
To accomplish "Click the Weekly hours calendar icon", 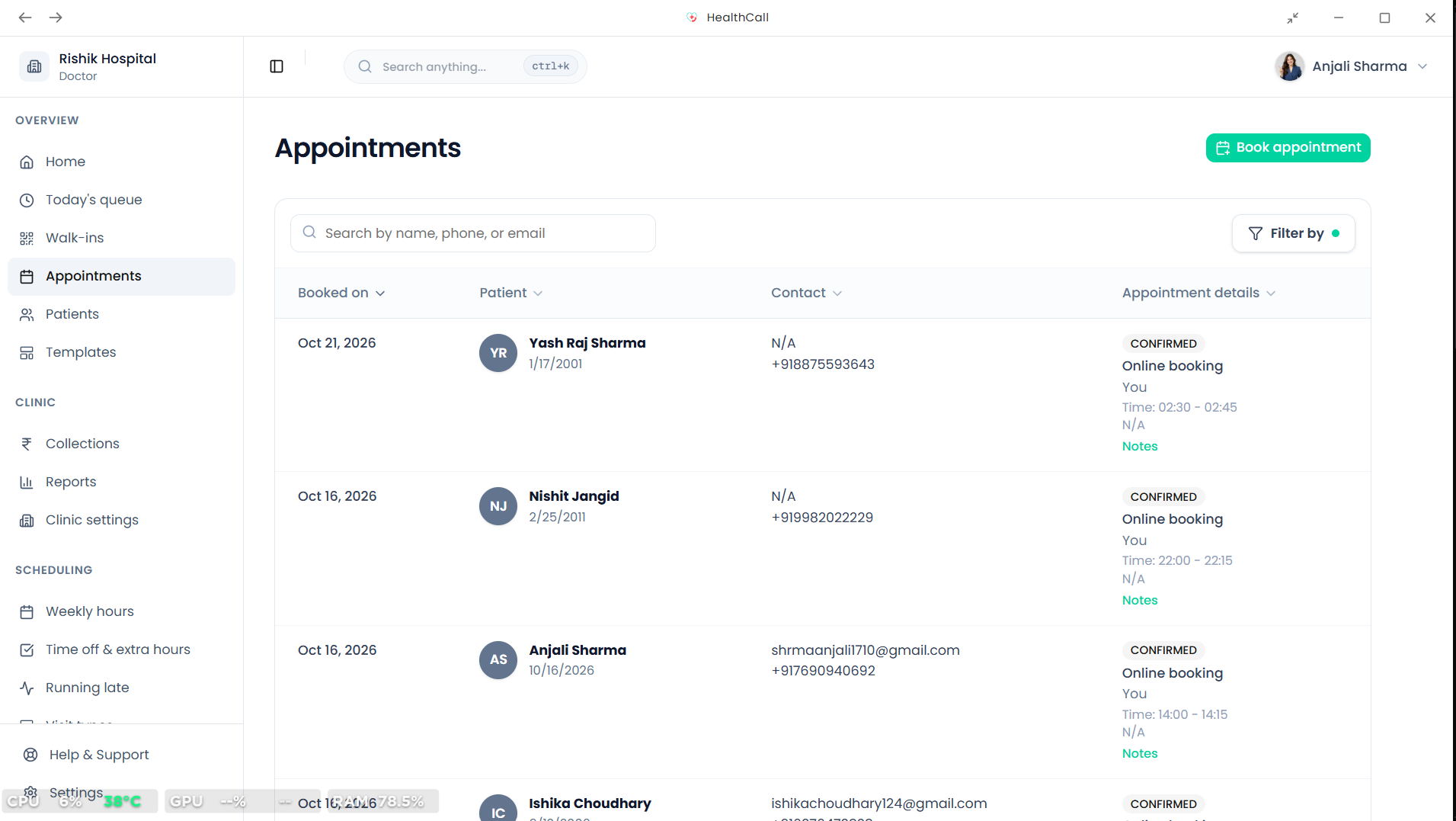I will 27,611.
